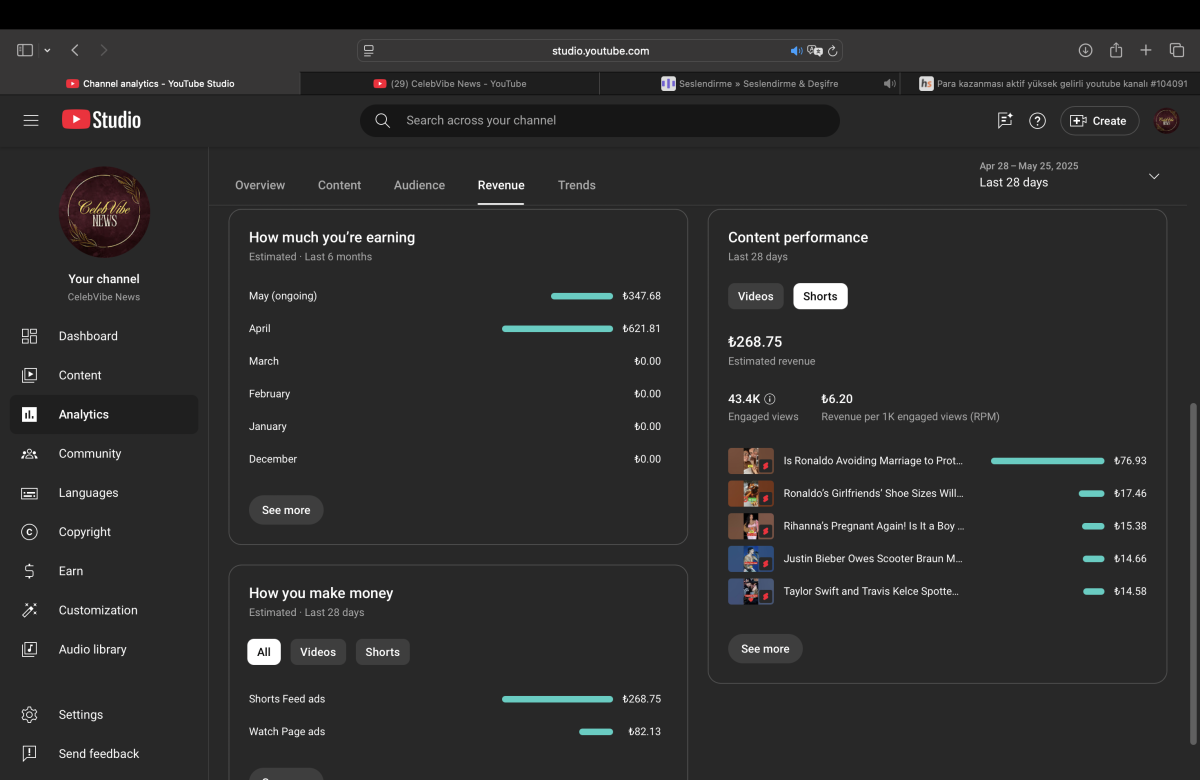Image resolution: width=1200 pixels, height=780 pixels.
Task: Open the feedback sparkle icon near help
Action: point(1005,120)
